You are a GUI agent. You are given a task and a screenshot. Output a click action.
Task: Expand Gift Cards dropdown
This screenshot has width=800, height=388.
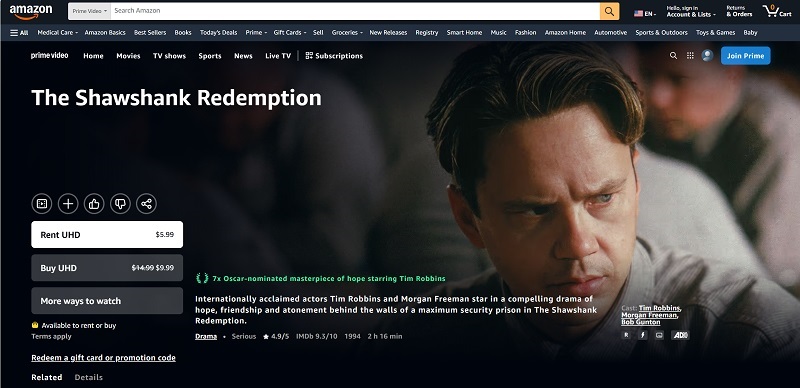pyautogui.click(x=290, y=33)
